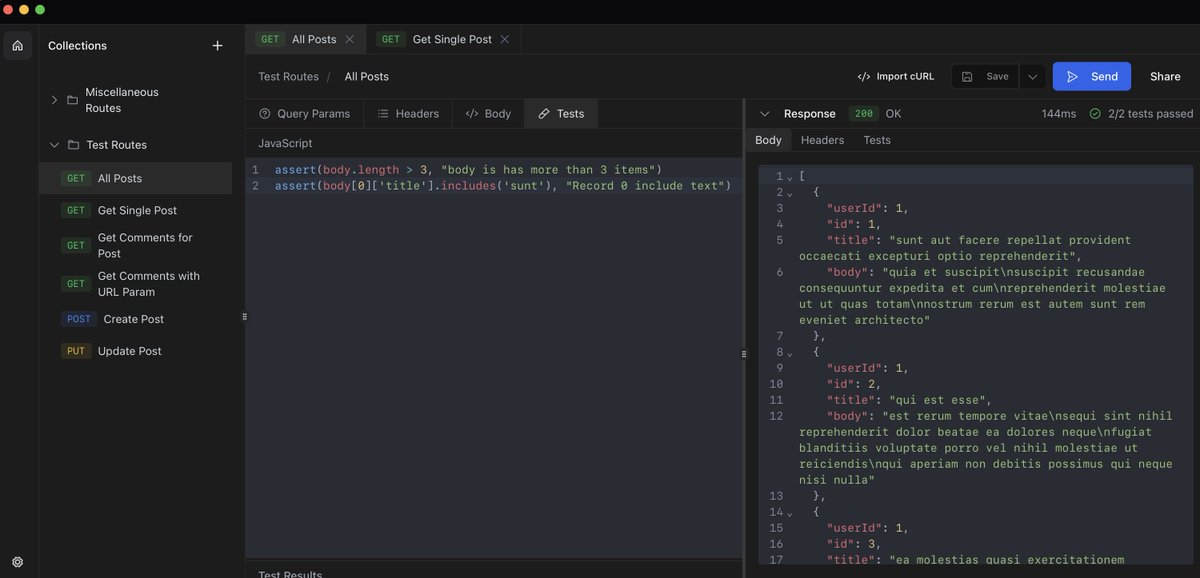Open settings gear at bottom left
Screen dimensions: 1200x578
(x=17, y=562)
